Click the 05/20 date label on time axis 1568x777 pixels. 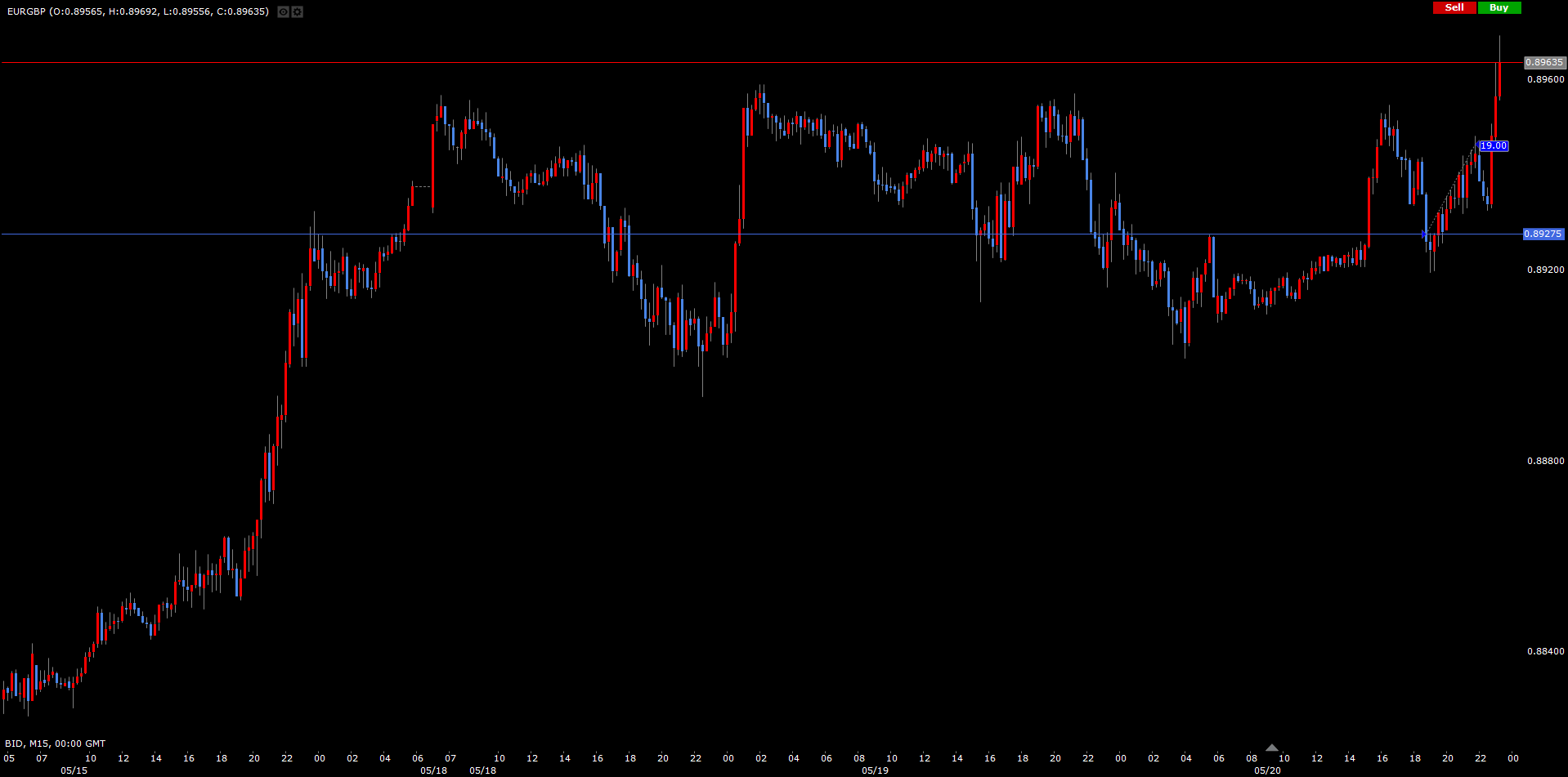point(1267,770)
